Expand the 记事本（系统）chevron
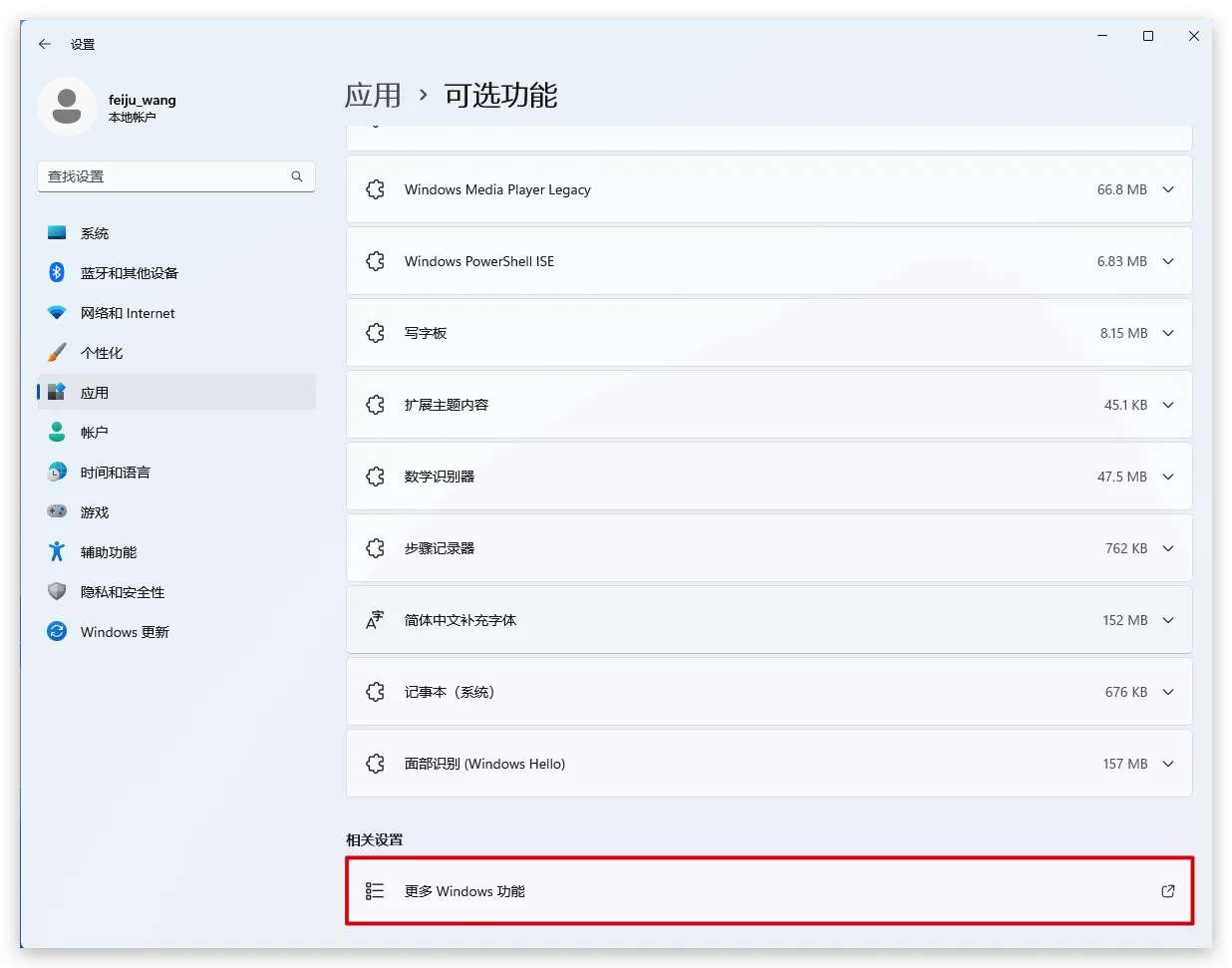Image resolution: width=1232 pixels, height=968 pixels. 1168,692
